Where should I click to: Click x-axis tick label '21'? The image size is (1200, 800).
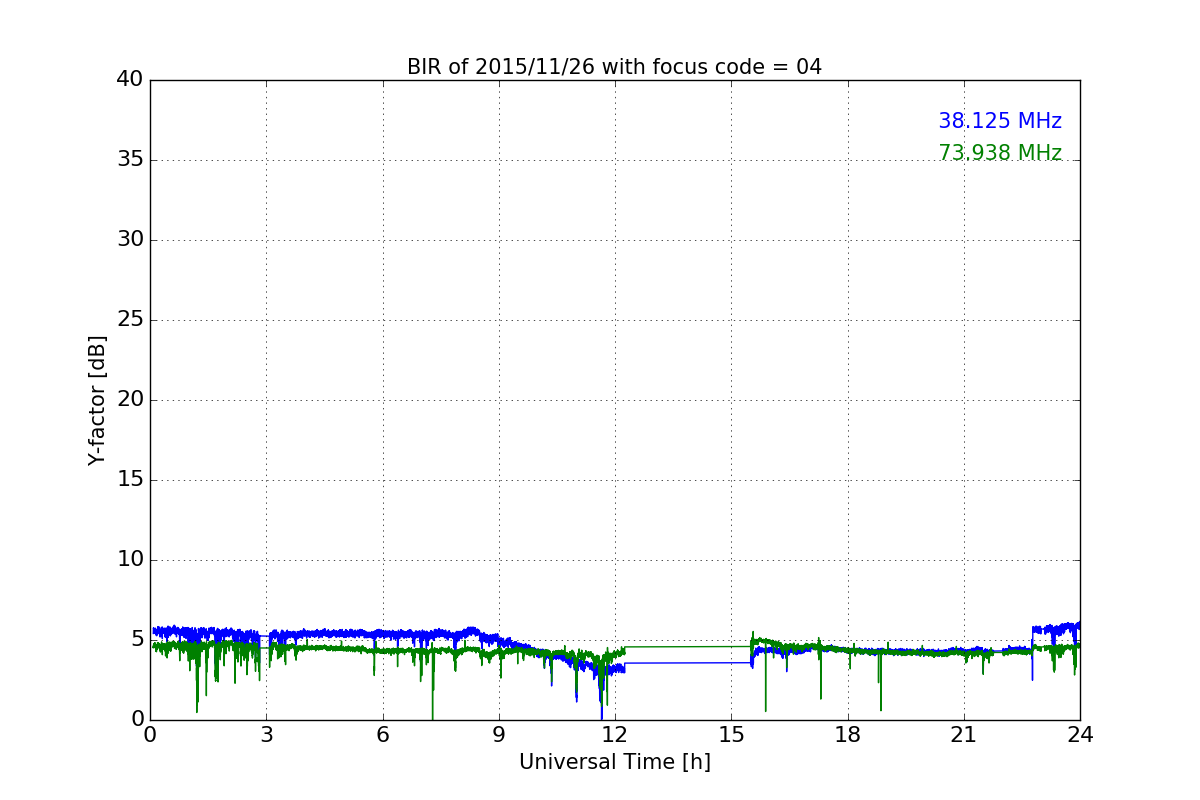964,735
